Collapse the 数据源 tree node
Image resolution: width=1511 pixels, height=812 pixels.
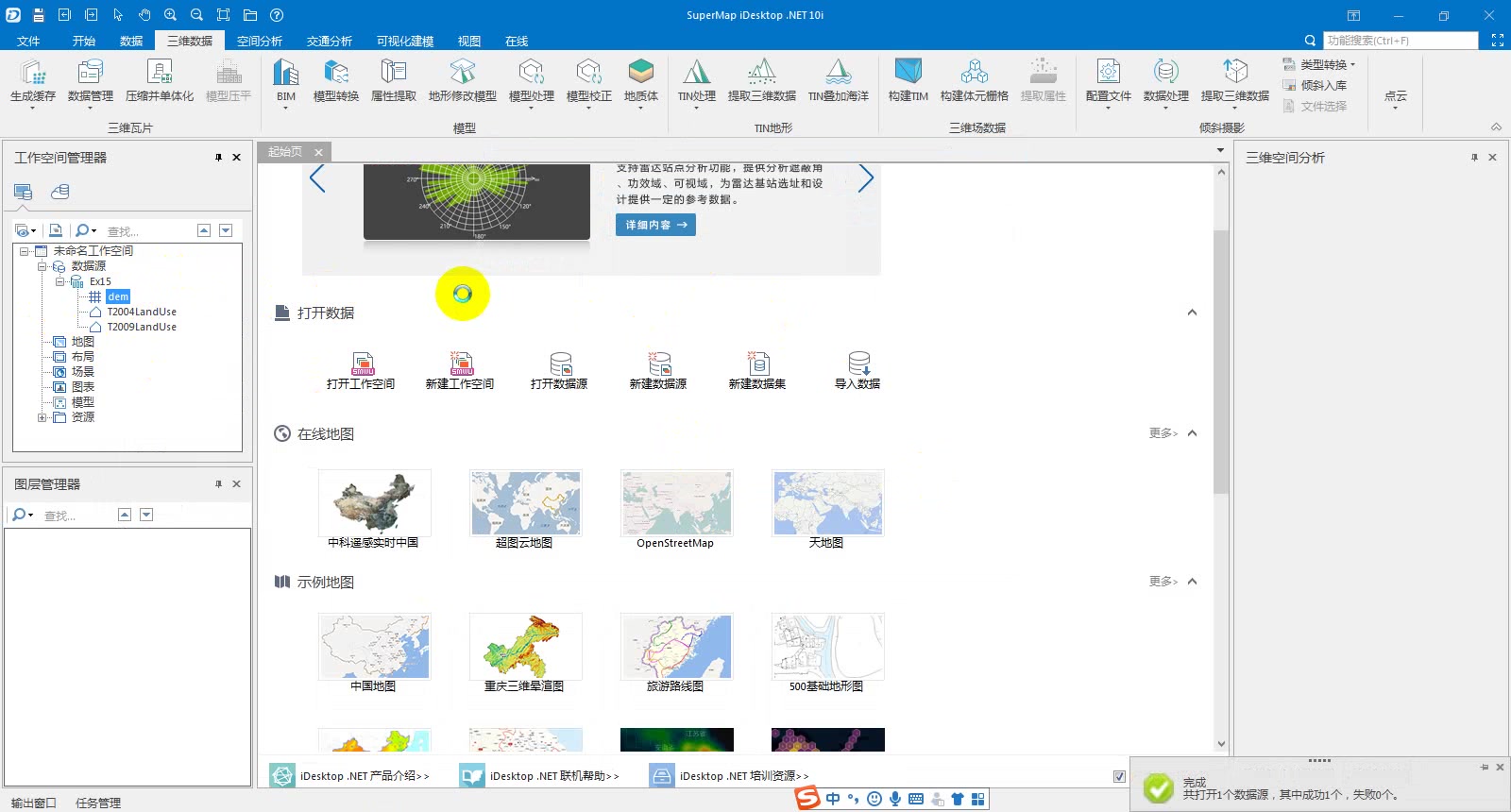[x=42, y=266]
